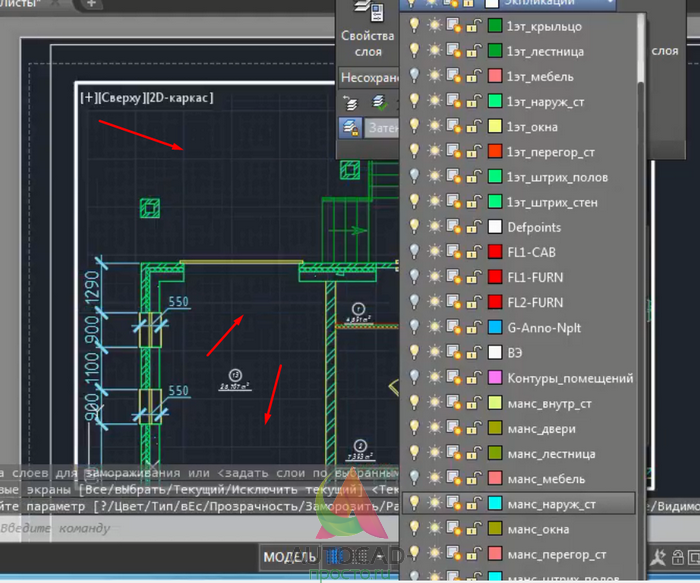Click the layer match icon left of checkmark icon
The height and width of the screenshot is (583, 700).
tap(350, 103)
